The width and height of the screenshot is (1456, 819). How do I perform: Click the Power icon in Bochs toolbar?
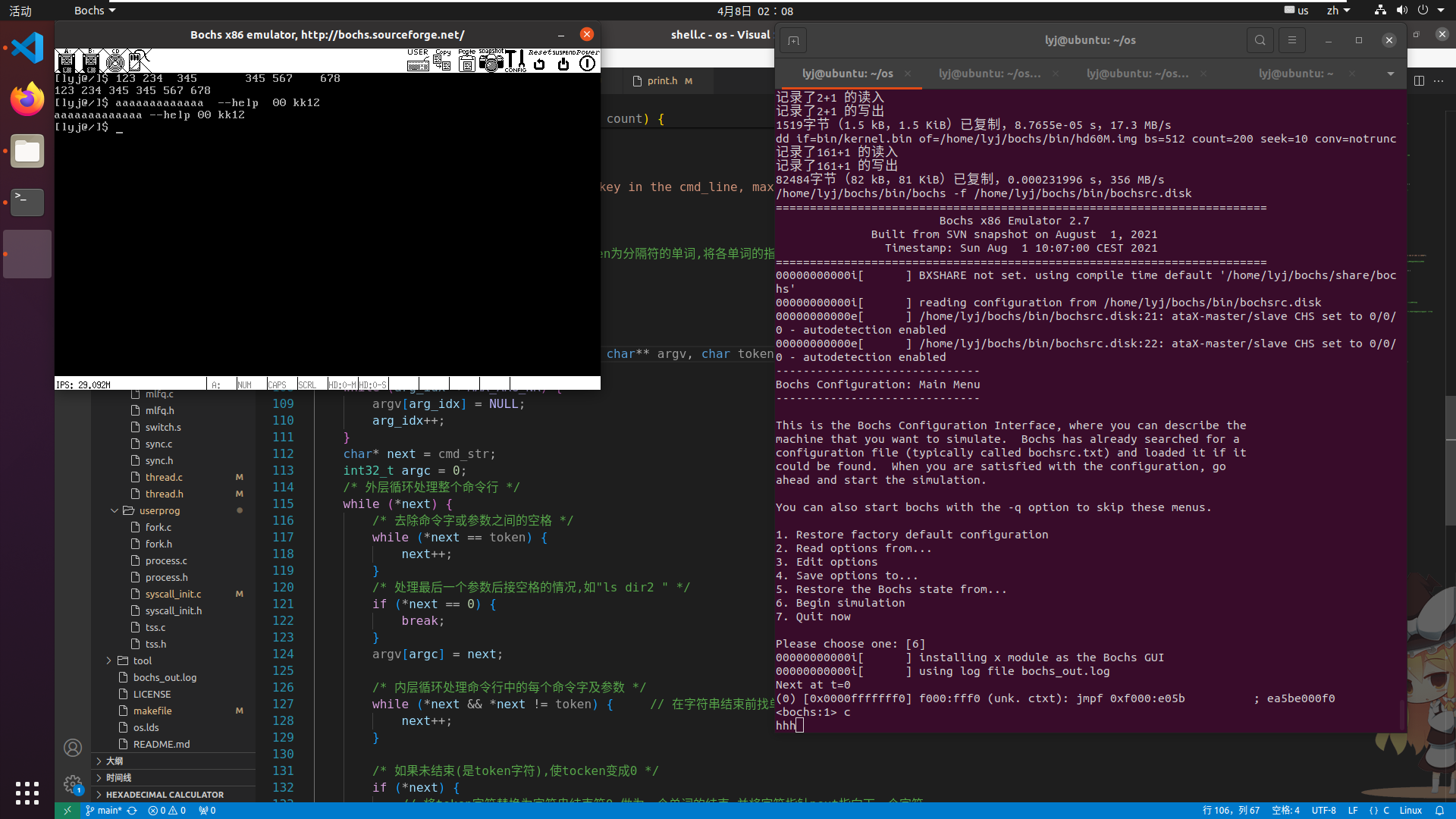588,61
